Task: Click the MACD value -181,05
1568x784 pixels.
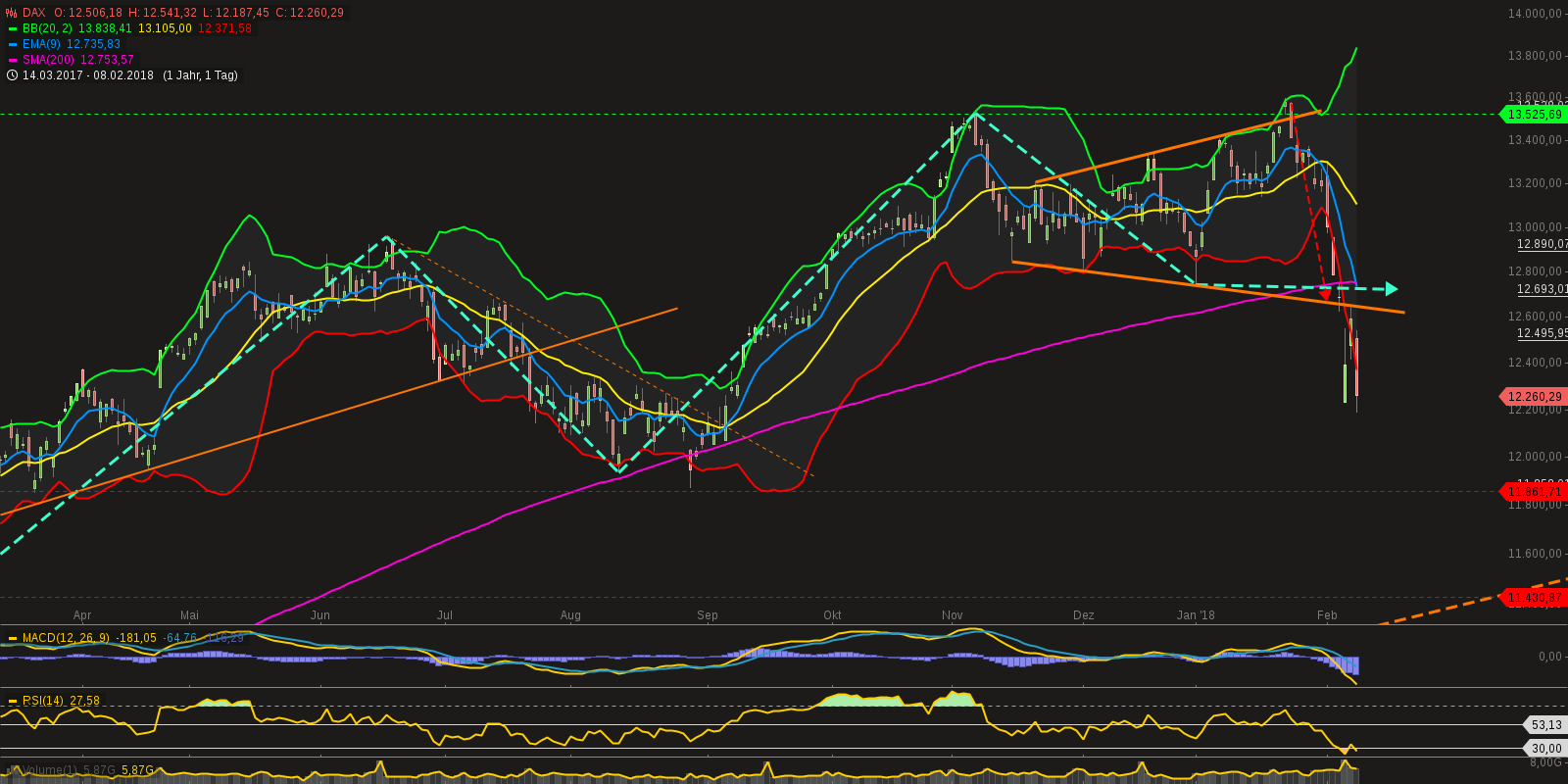Action: click(136, 638)
